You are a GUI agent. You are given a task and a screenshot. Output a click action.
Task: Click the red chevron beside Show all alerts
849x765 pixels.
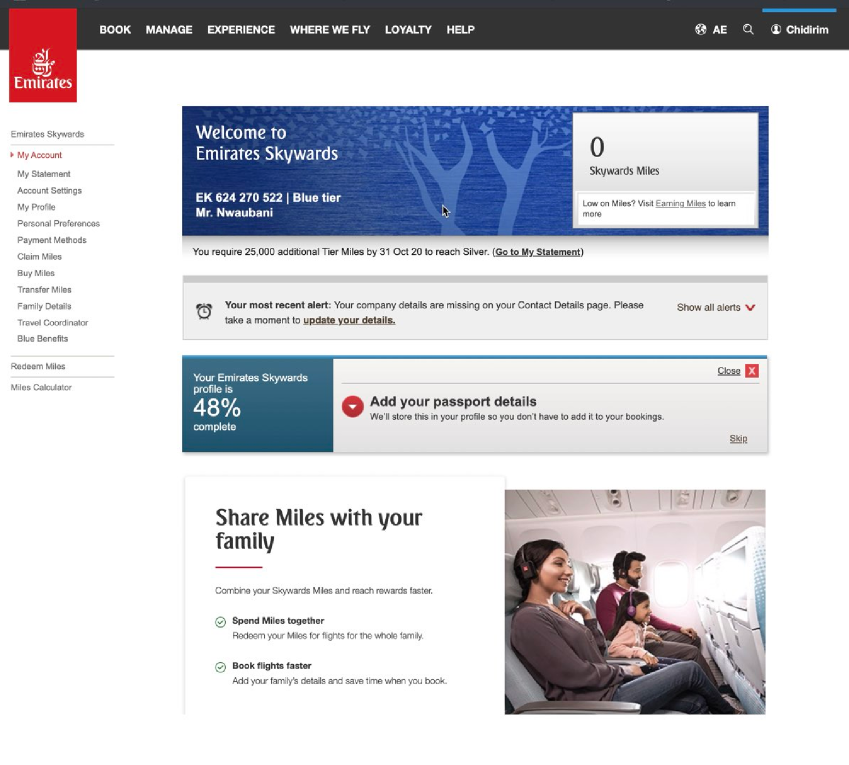[750, 308]
